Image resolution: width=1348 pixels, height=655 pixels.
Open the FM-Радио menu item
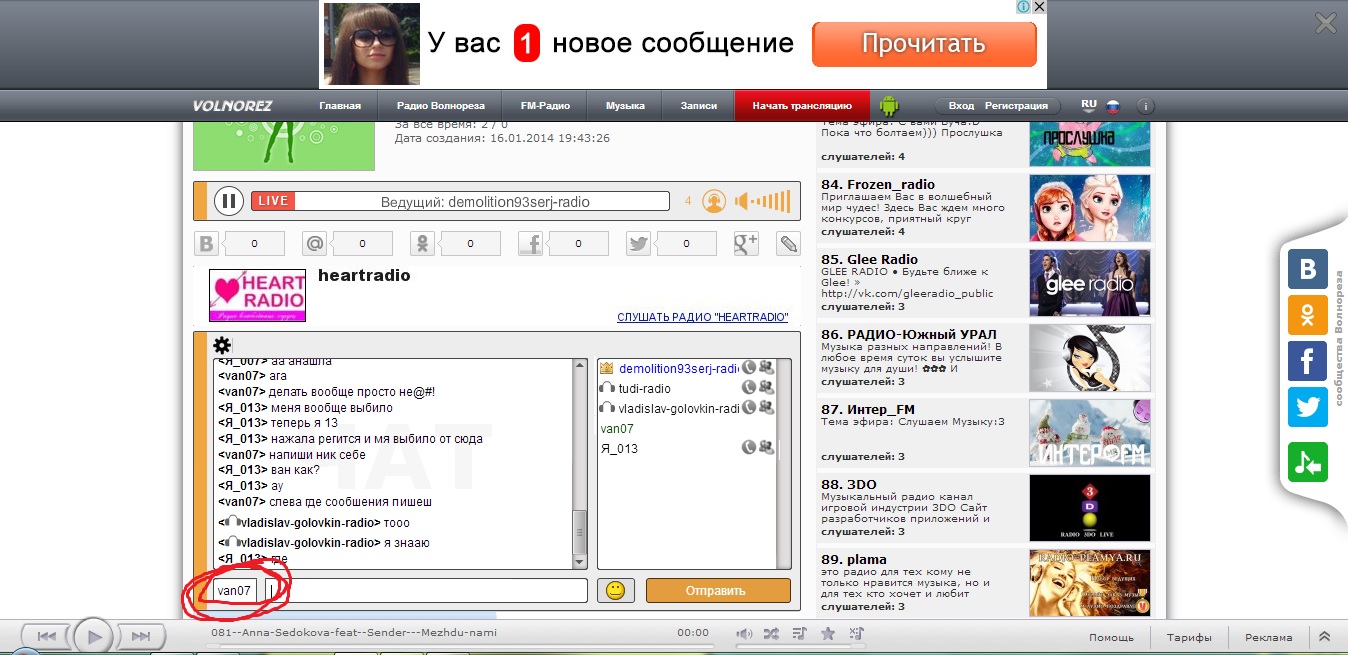[x=545, y=105]
